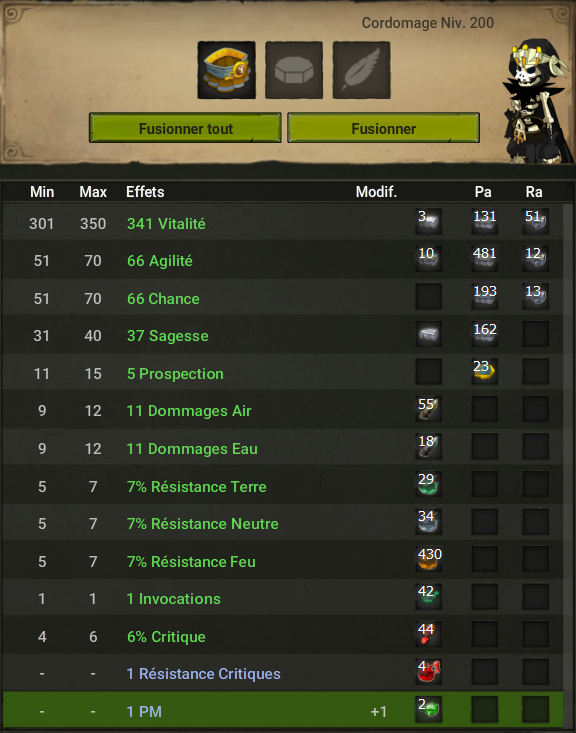Click the Fusionner button
The image size is (576, 733).
tap(383, 128)
